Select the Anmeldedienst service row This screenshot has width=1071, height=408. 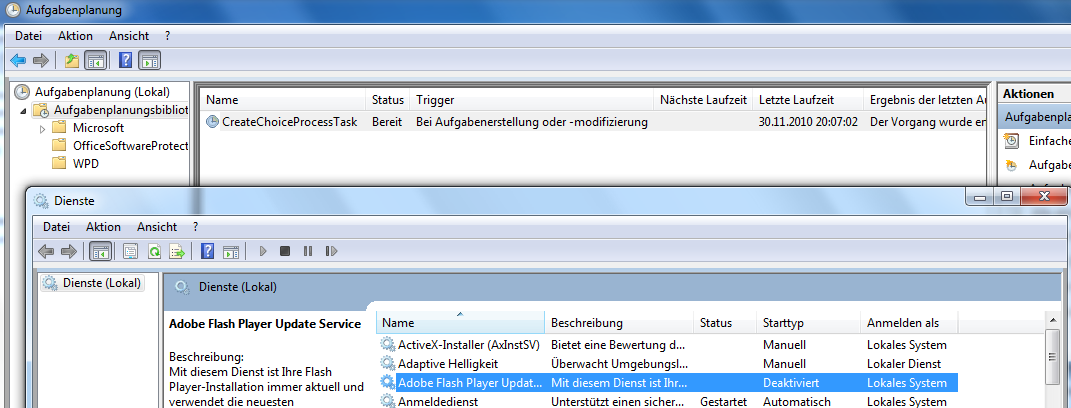pos(668,401)
